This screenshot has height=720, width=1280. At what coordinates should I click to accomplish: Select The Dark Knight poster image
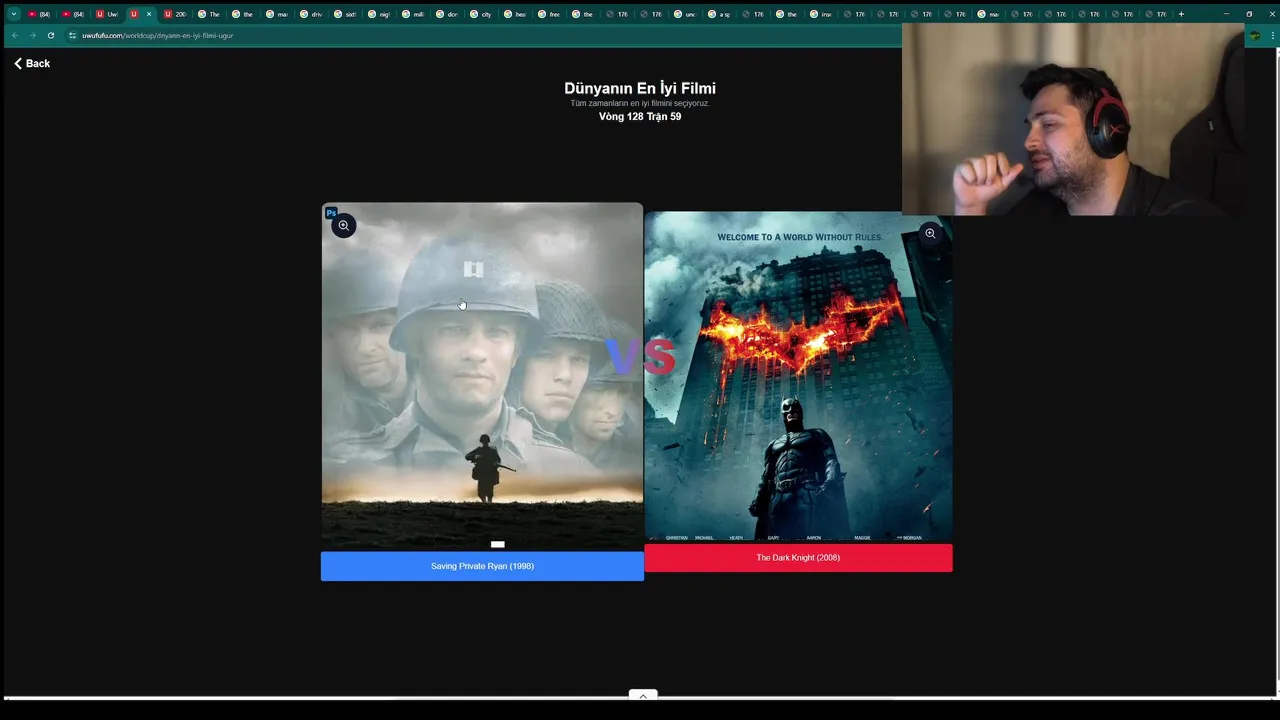coord(798,377)
